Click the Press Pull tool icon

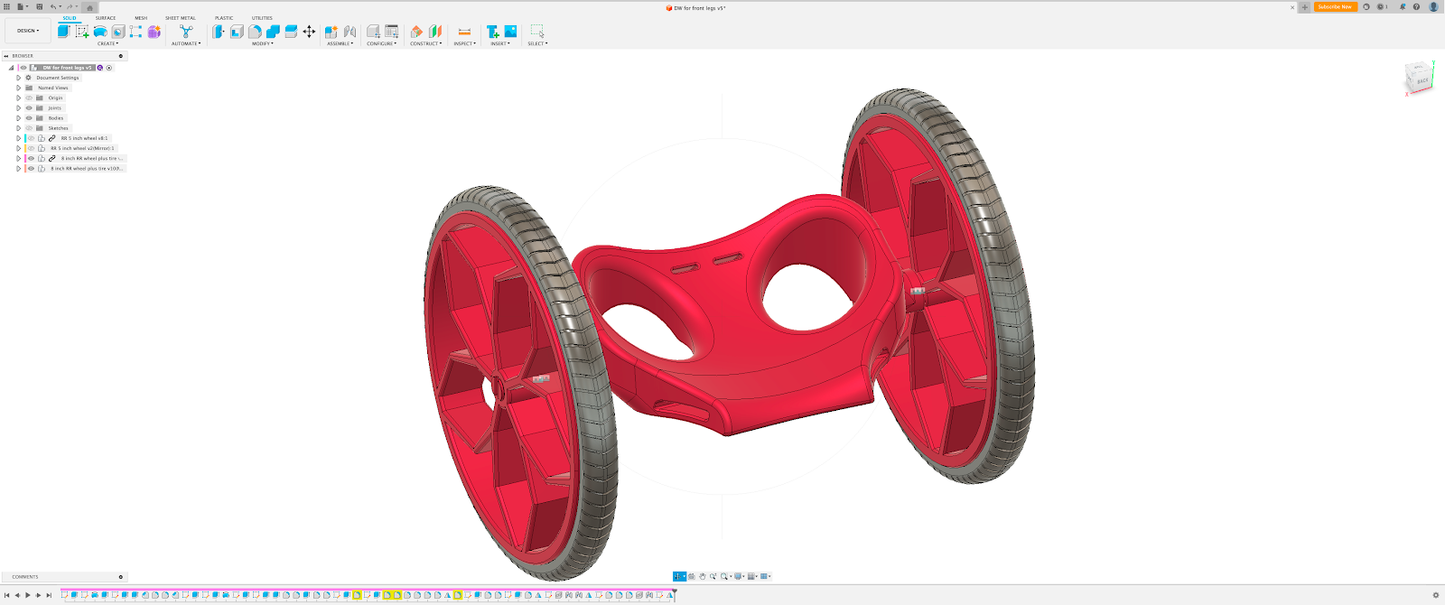(x=219, y=32)
